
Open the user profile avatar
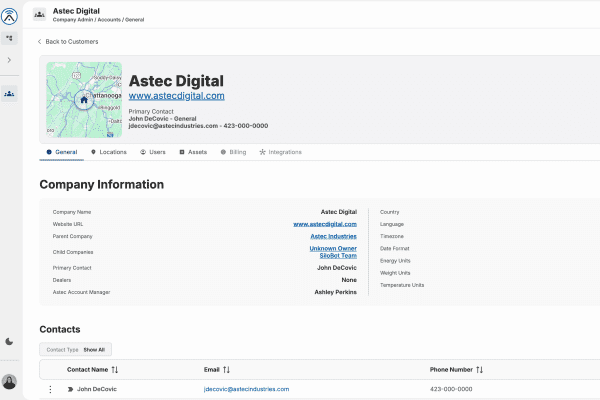click(x=10, y=381)
